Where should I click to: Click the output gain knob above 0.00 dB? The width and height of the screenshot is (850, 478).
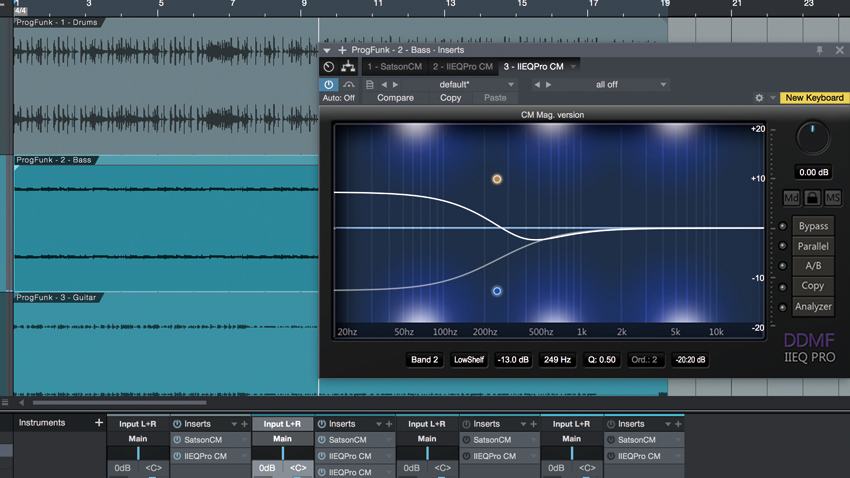click(812, 137)
